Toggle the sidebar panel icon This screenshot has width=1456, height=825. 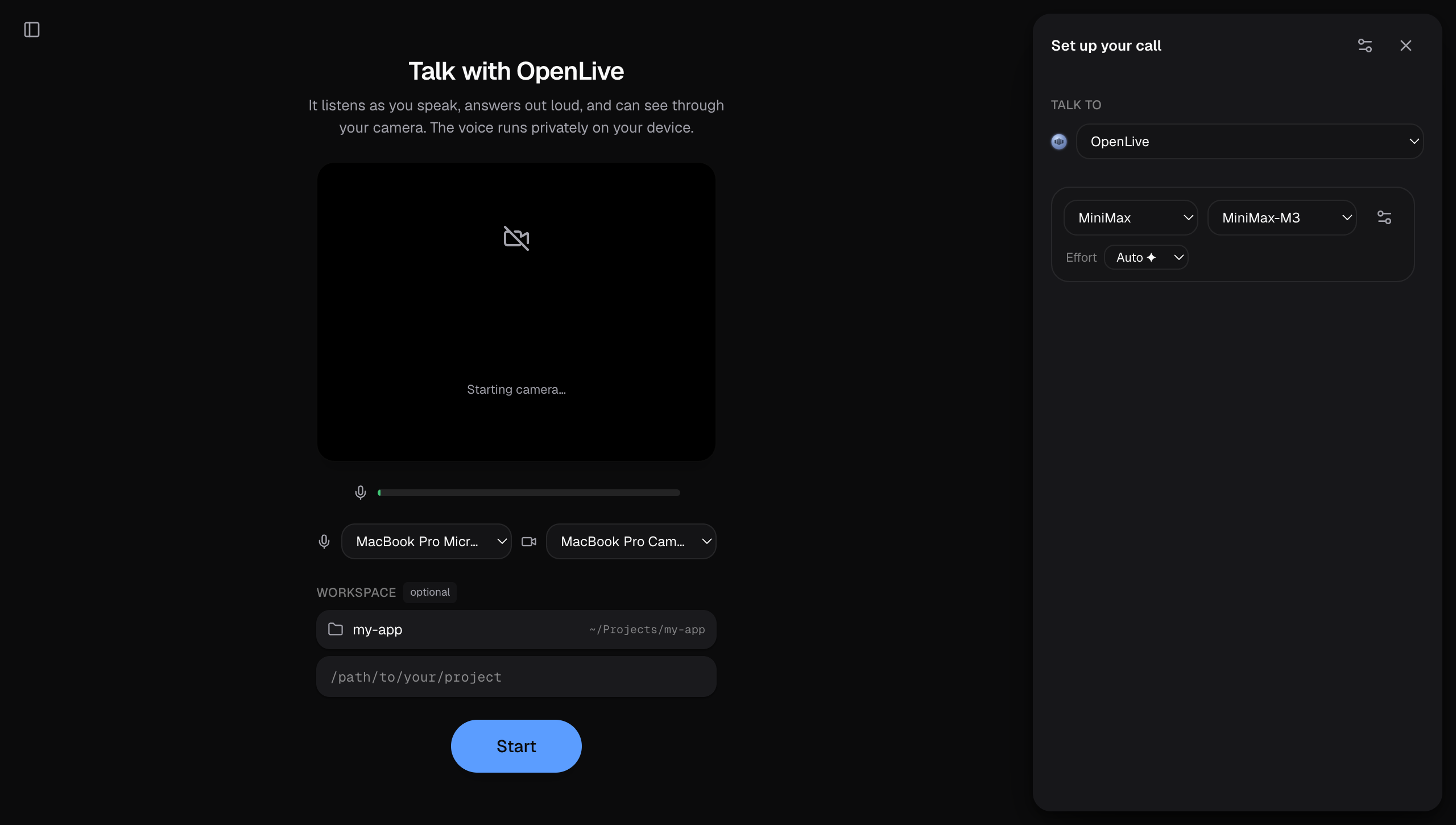tap(32, 30)
